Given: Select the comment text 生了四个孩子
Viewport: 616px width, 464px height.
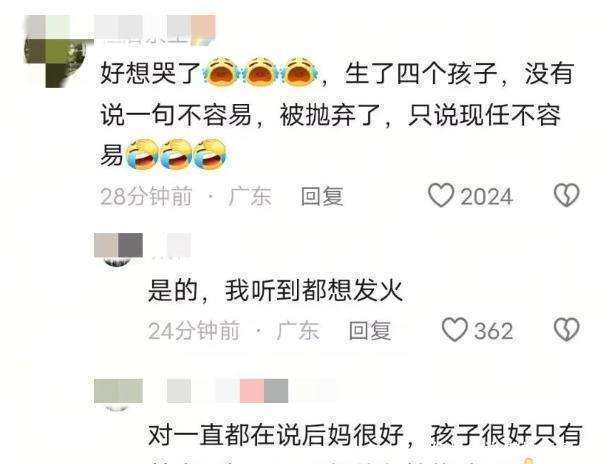Looking at the screenshot, I should click(x=420, y=73).
